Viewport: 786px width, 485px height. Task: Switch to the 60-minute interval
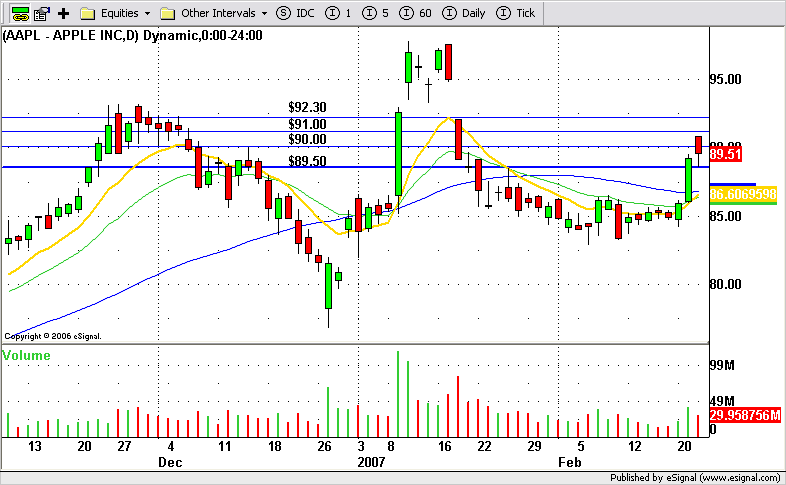coord(415,13)
